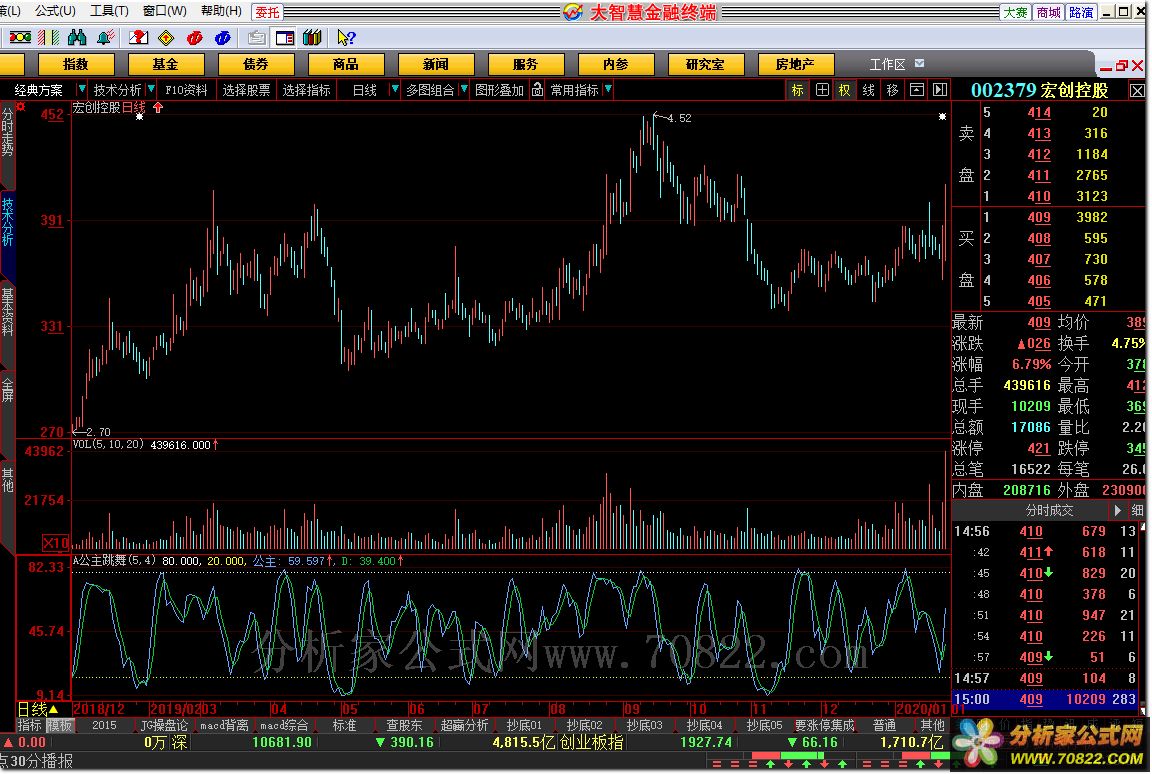Click the 图形叠加 button

pos(500,90)
